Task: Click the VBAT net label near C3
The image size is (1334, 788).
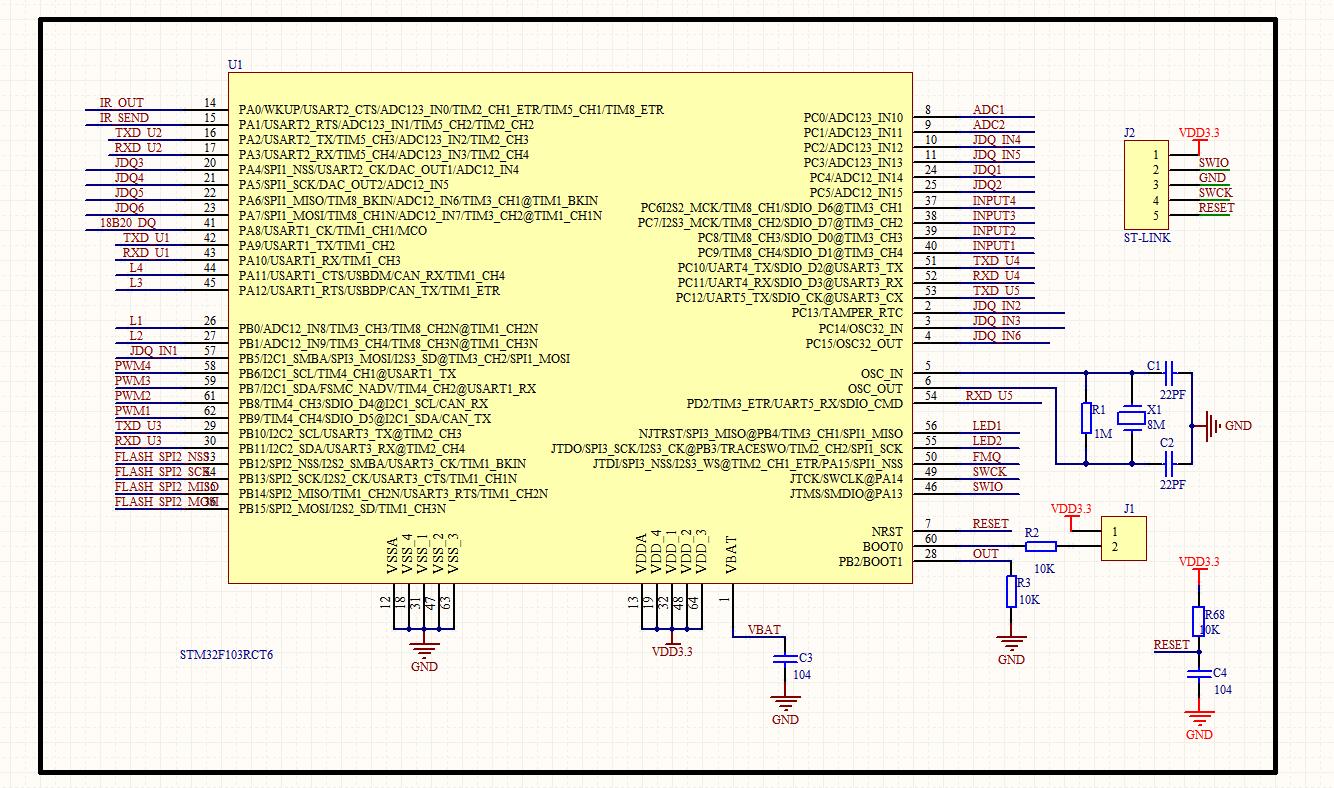Action: point(764,630)
